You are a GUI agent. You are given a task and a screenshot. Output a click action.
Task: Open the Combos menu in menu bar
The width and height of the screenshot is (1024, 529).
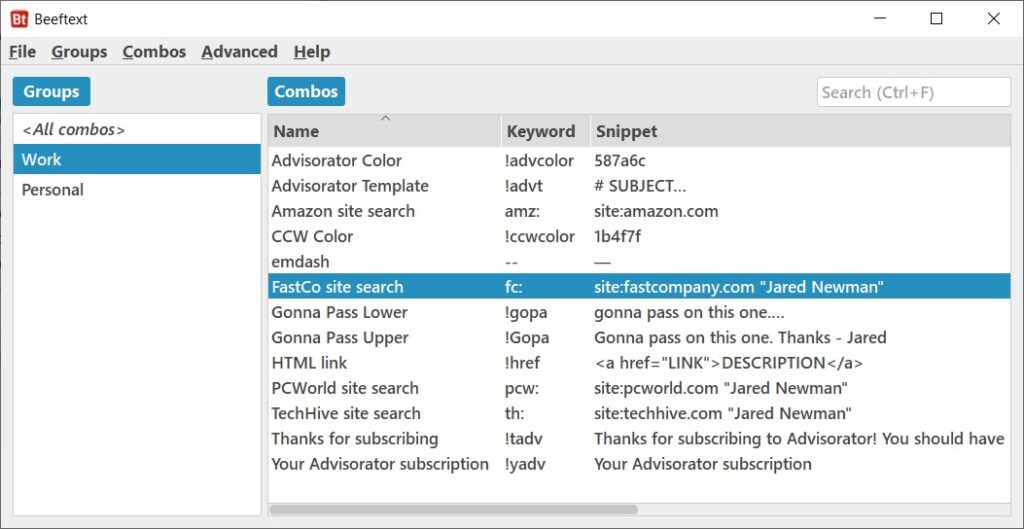point(154,52)
